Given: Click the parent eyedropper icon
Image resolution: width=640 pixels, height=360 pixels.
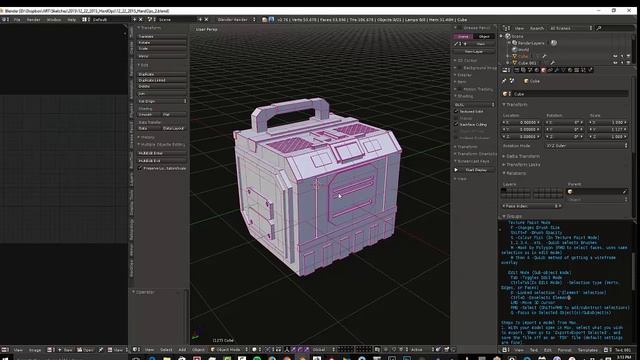Looking at the screenshot, I should coord(624,191).
